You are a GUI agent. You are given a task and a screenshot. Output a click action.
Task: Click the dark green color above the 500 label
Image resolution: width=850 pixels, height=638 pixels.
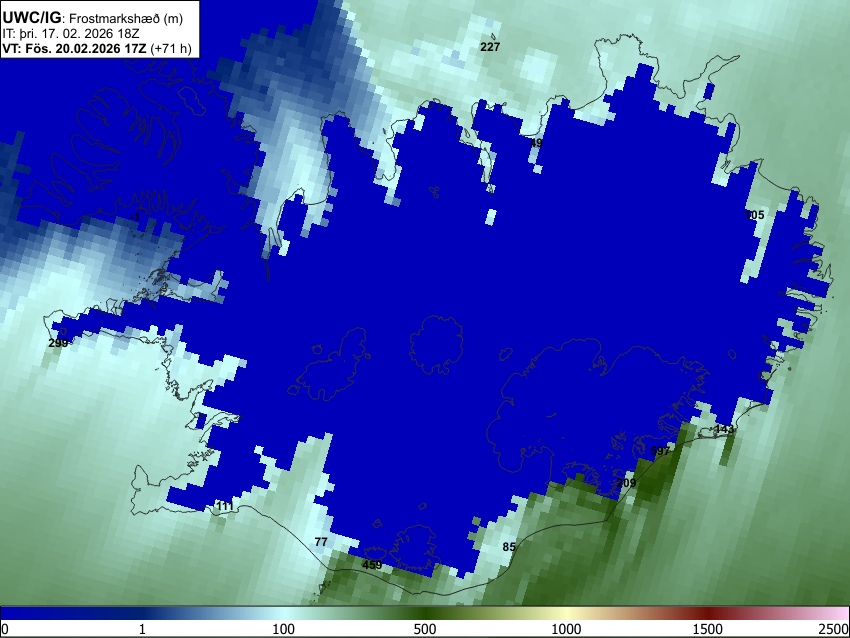pyautogui.click(x=425, y=614)
